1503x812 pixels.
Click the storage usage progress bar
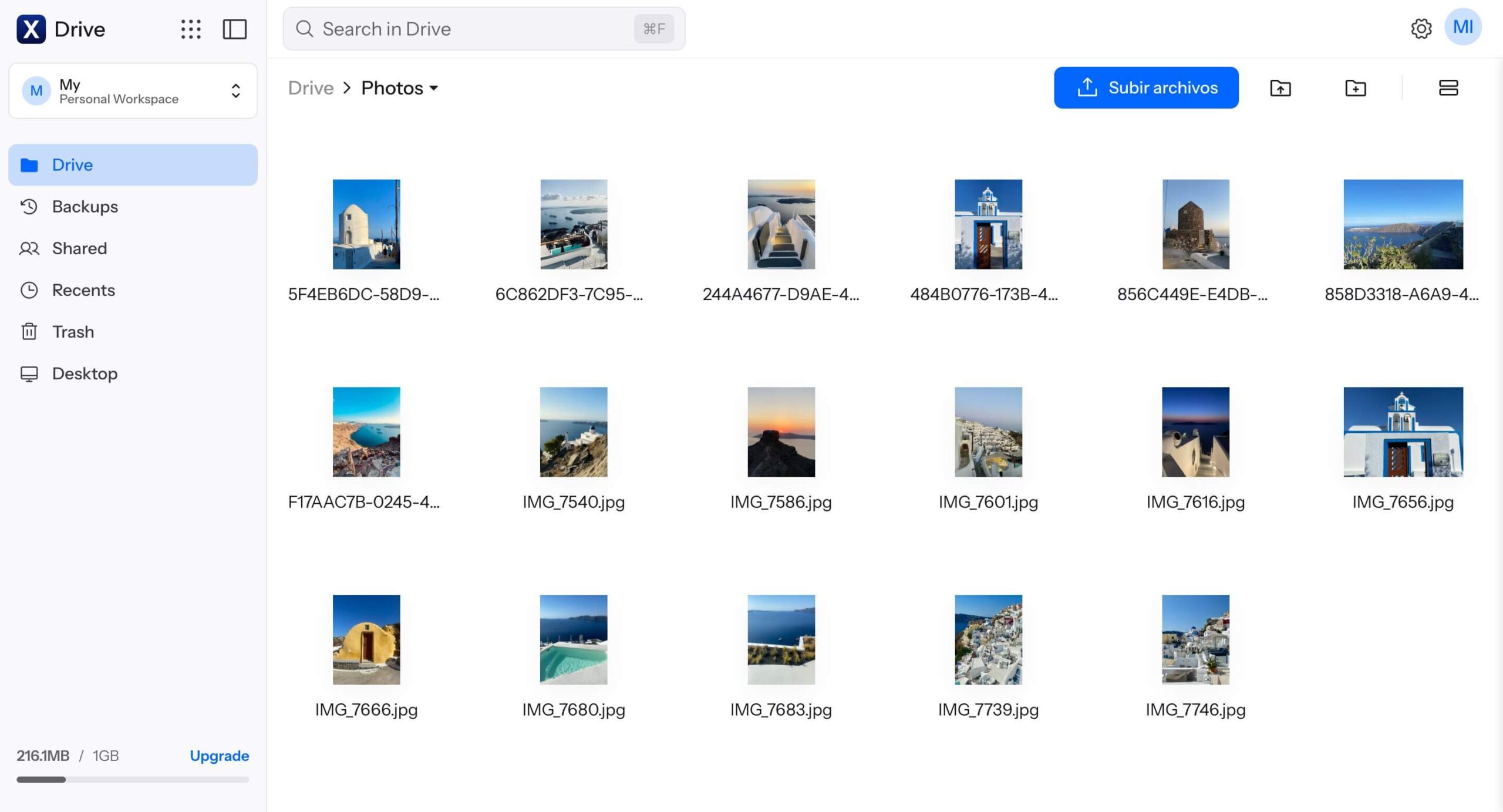pyautogui.click(x=133, y=780)
